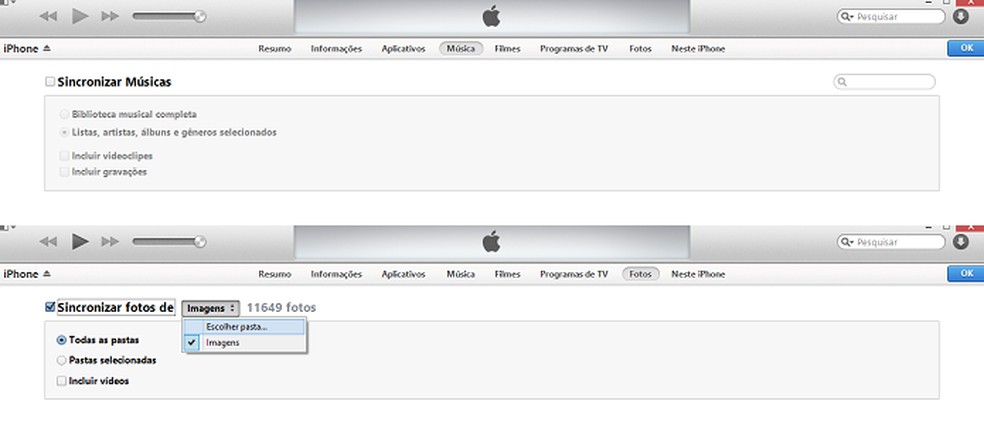
Task: Click the blue OK button in the Fotos sync window
Action: pos(966,274)
